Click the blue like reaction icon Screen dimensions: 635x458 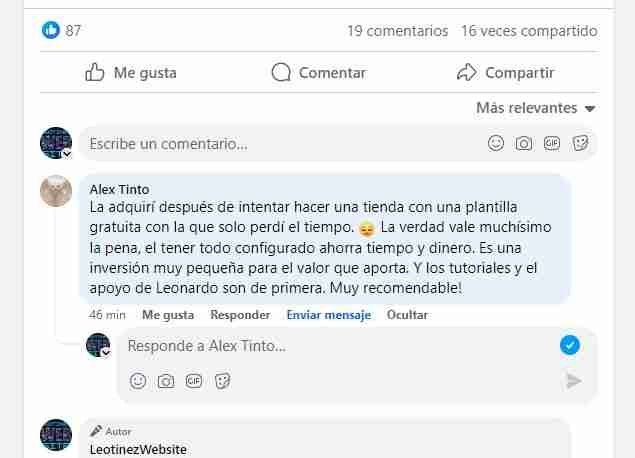(51, 30)
